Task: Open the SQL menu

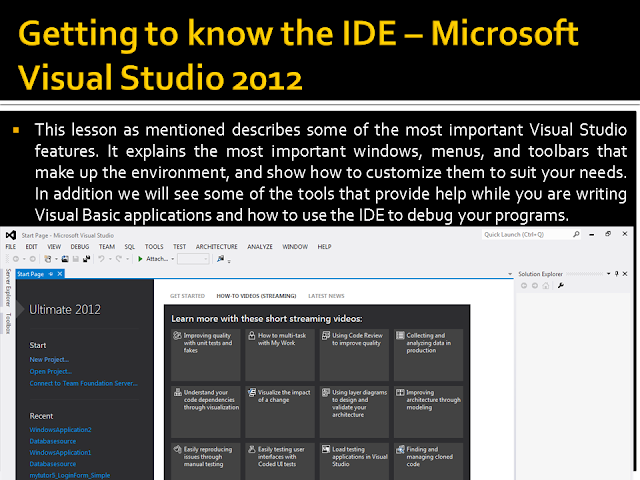Action: (129, 247)
